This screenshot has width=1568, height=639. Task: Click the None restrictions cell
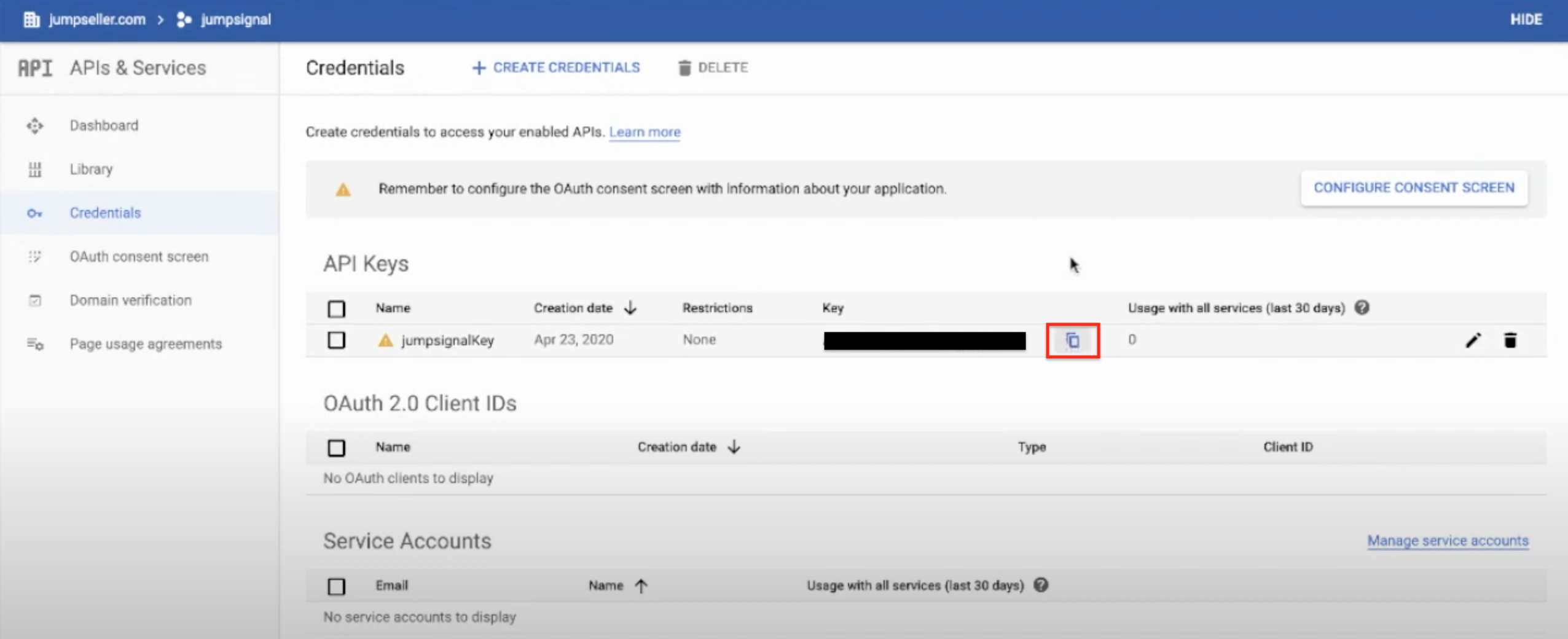point(699,340)
